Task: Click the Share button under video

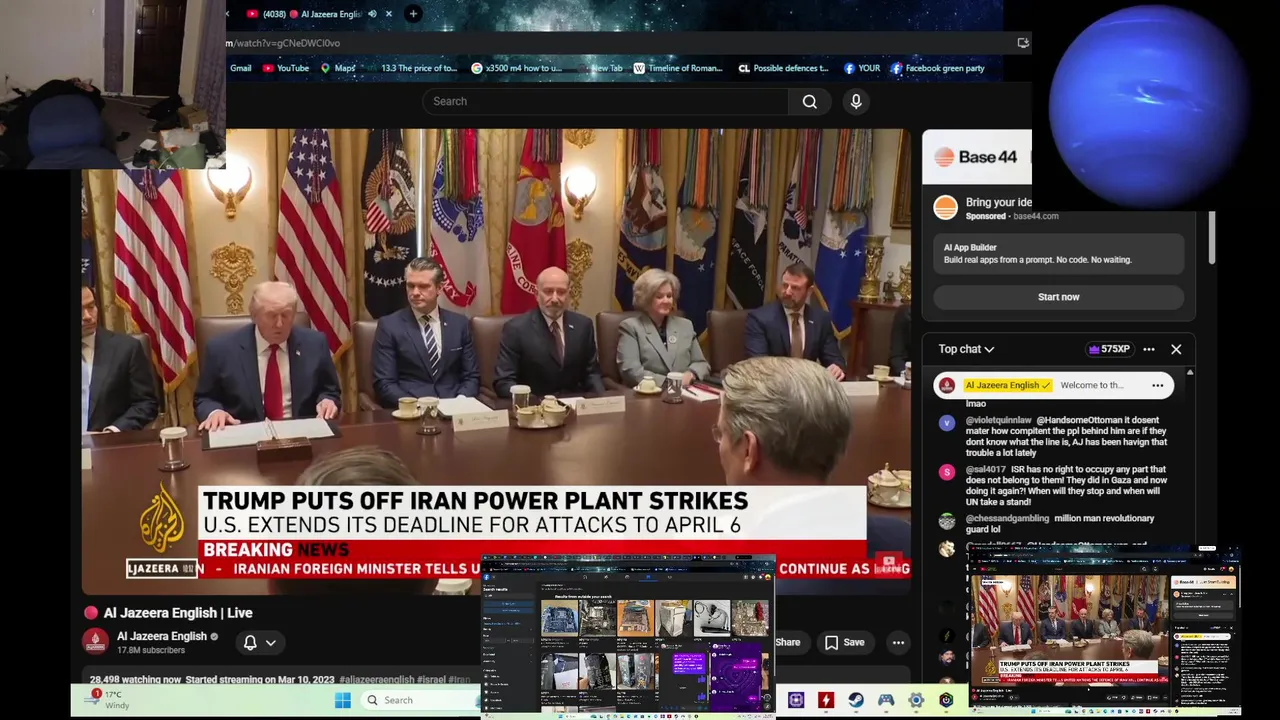Action: tap(787, 643)
